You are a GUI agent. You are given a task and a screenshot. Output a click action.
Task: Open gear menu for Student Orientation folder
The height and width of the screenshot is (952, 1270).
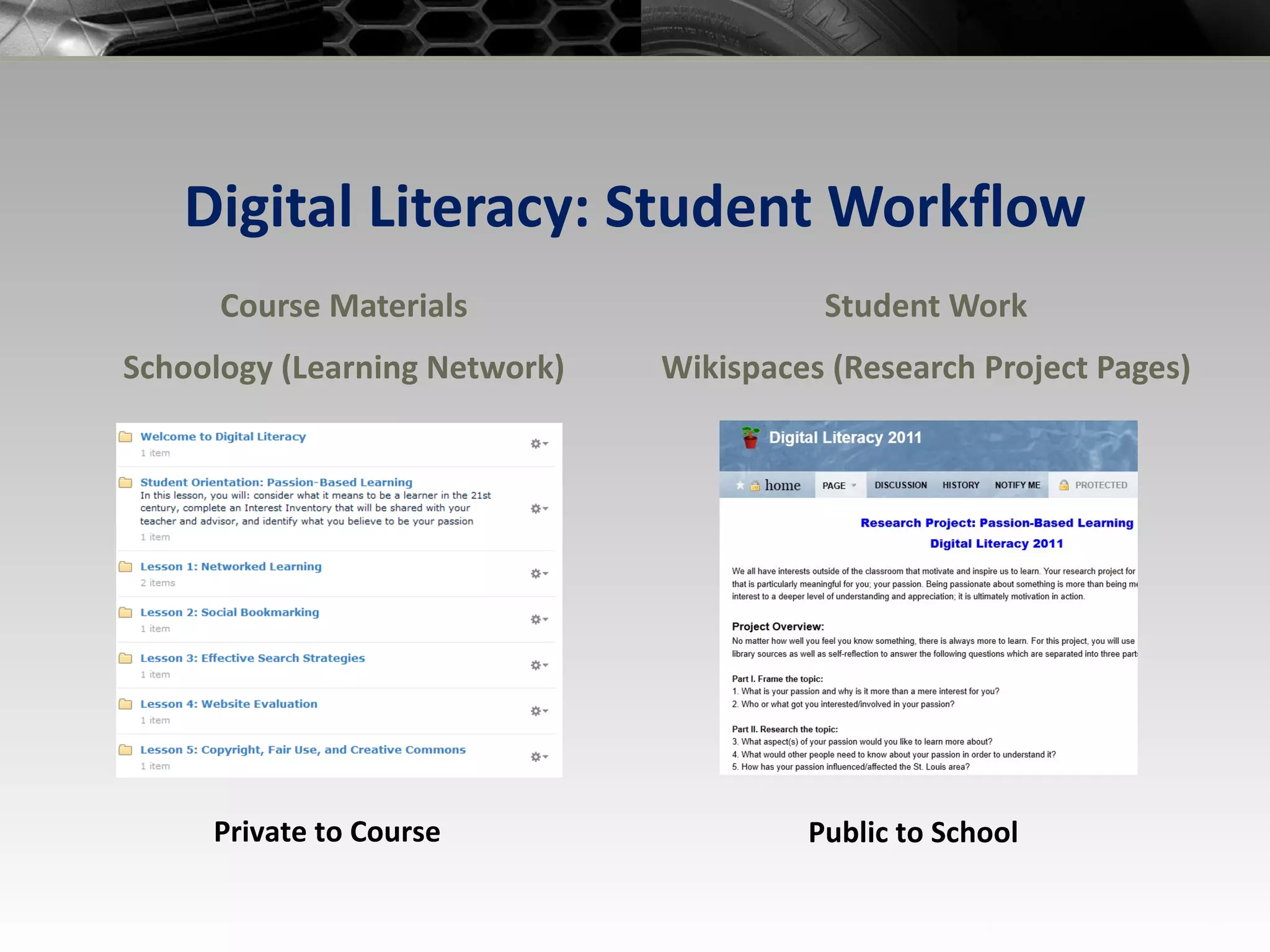tap(539, 509)
